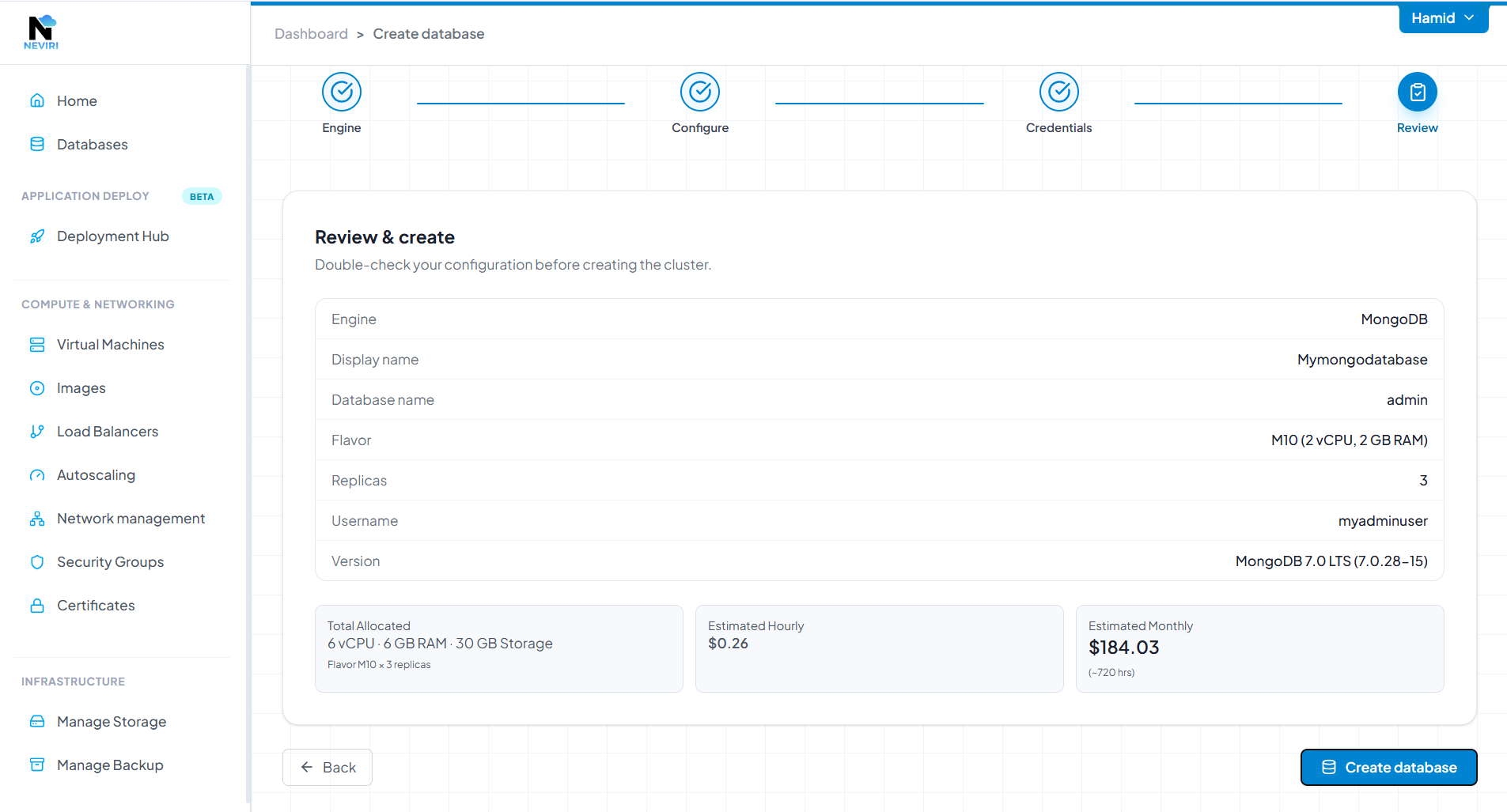Select the Review step label

click(1418, 128)
